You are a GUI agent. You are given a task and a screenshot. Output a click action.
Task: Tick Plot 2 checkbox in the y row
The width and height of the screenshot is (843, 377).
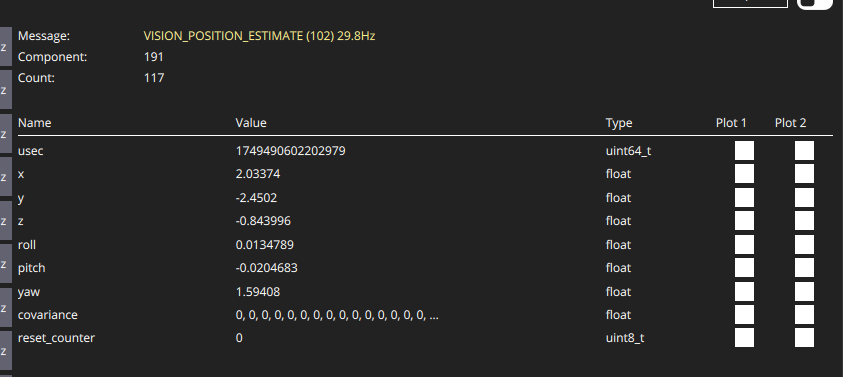tap(804, 197)
